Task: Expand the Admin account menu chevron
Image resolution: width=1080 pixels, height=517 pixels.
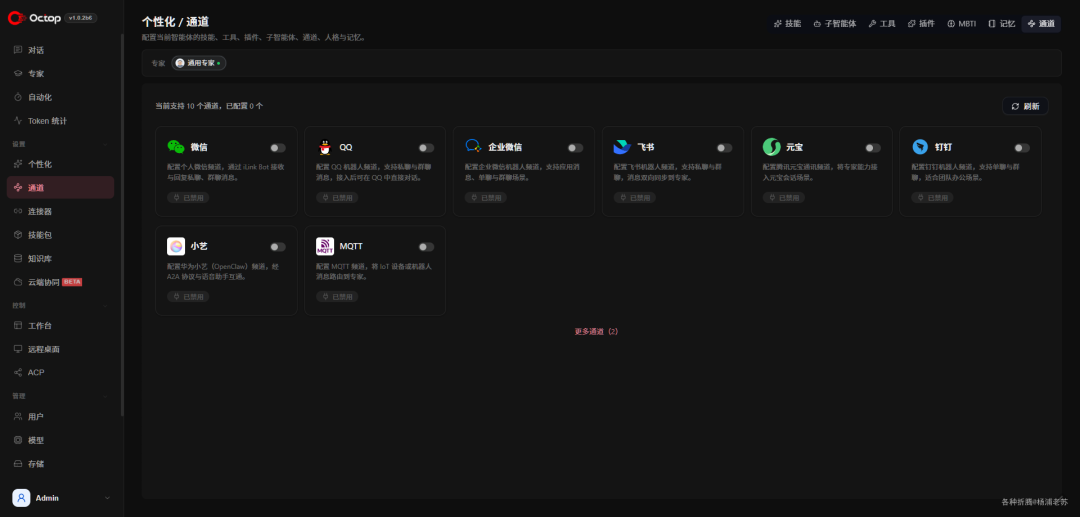Action: pyautogui.click(x=107, y=498)
